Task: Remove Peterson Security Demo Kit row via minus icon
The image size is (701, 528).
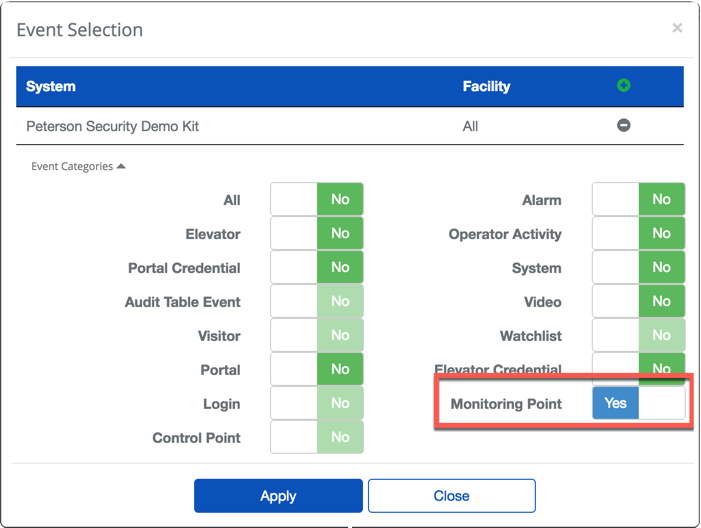Action: [624, 126]
